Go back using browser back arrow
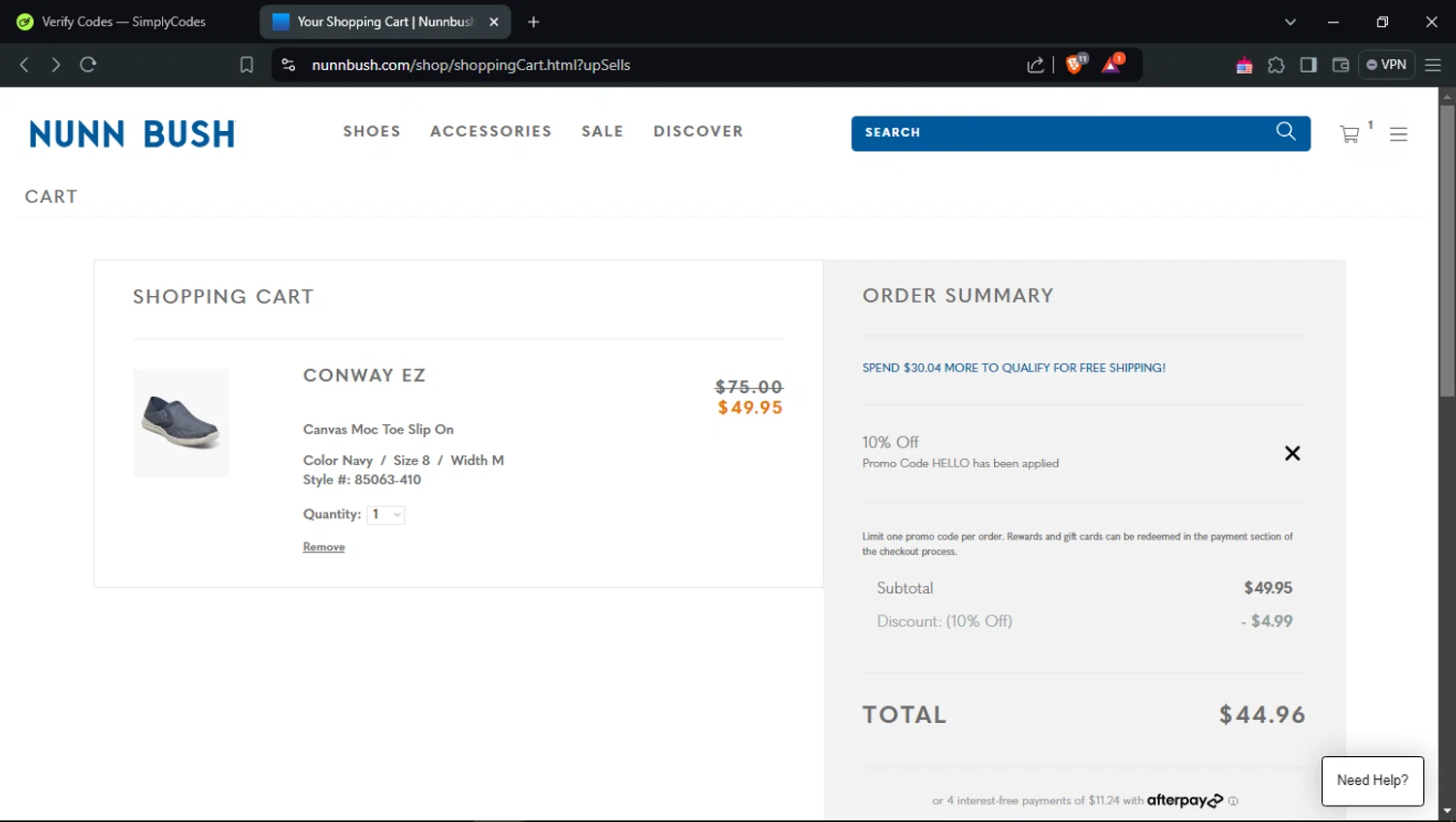The image size is (1456, 822). click(24, 65)
